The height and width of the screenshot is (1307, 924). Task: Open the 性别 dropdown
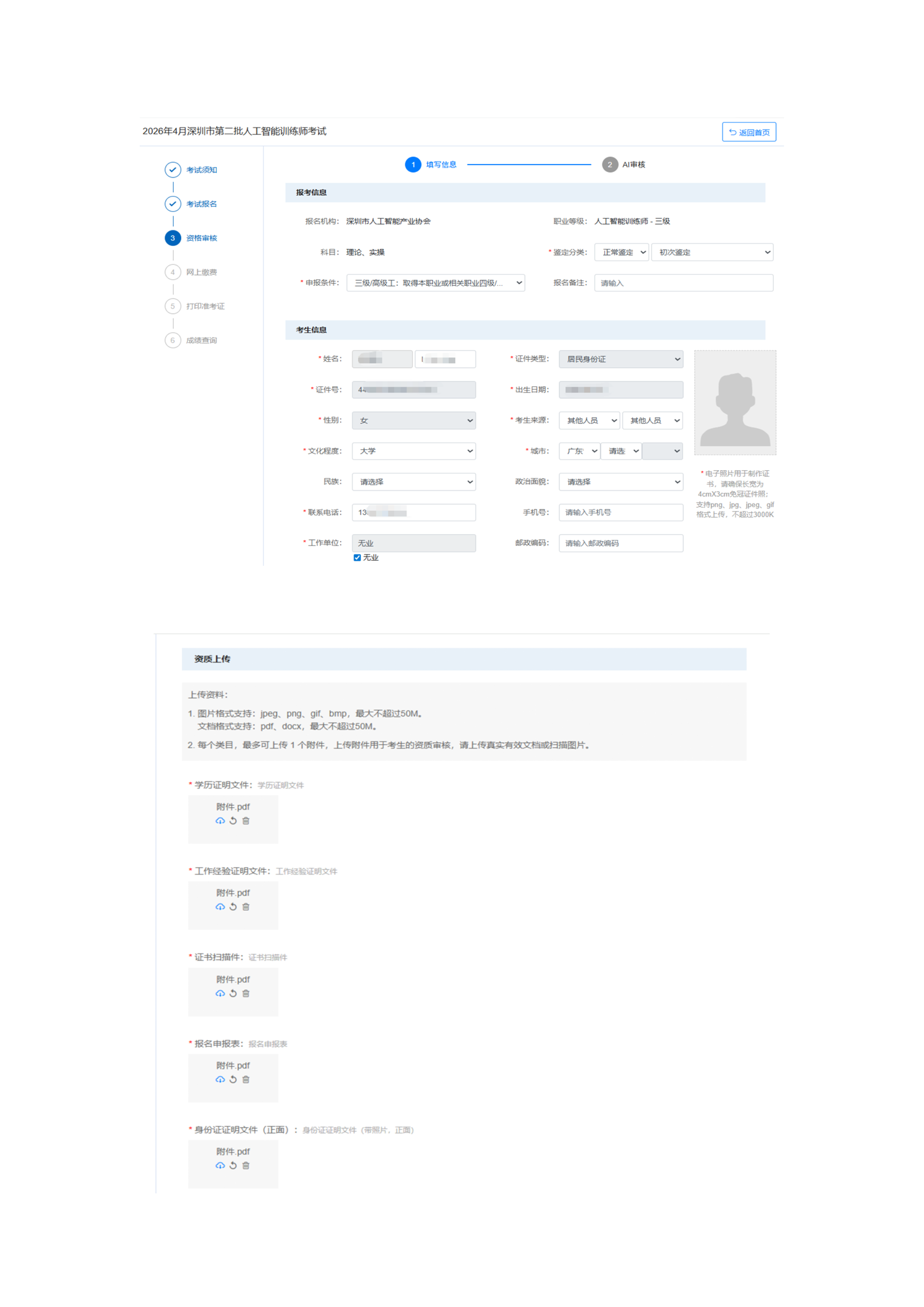pos(413,420)
